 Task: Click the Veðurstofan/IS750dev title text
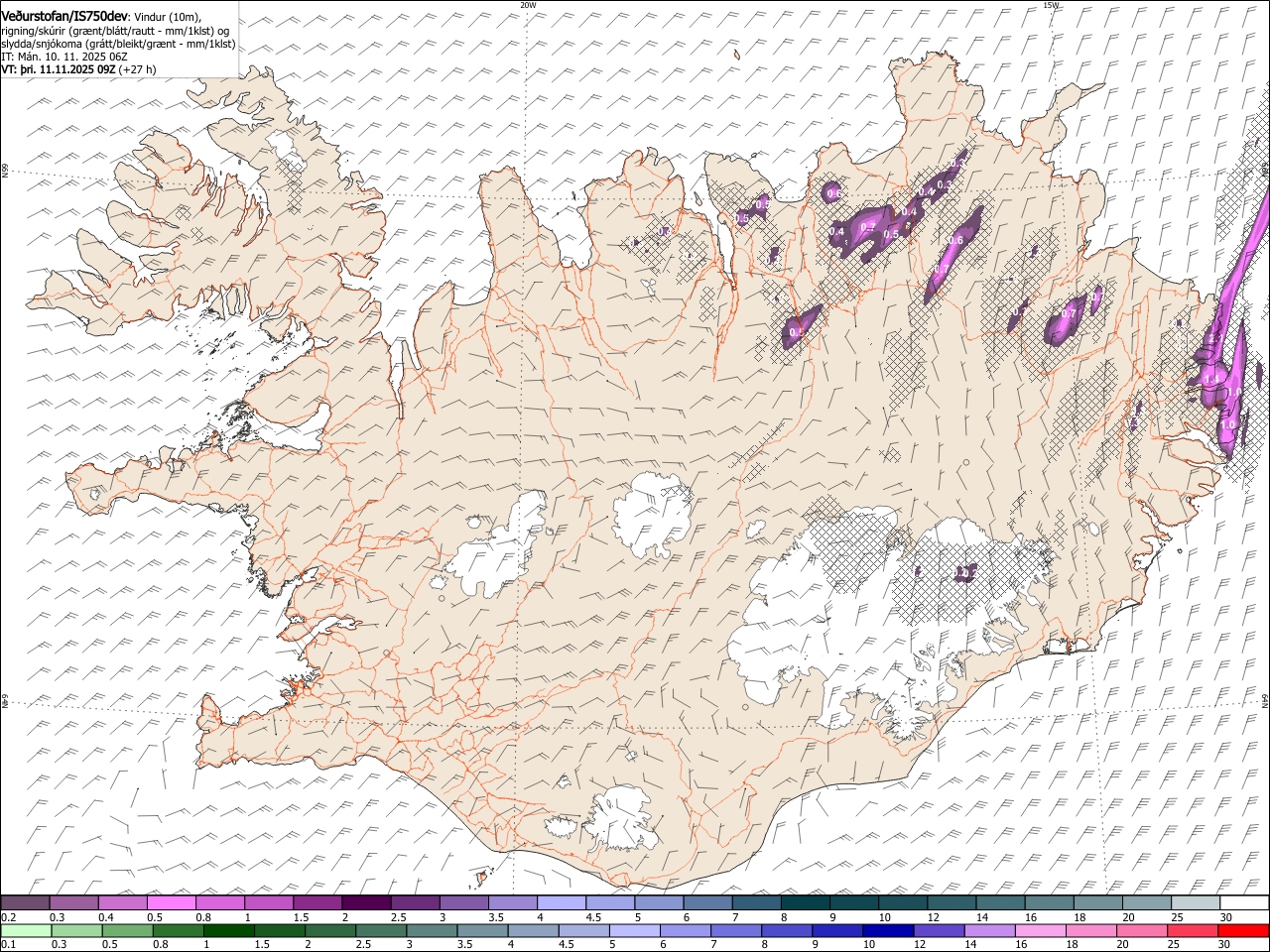[x=64, y=15]
